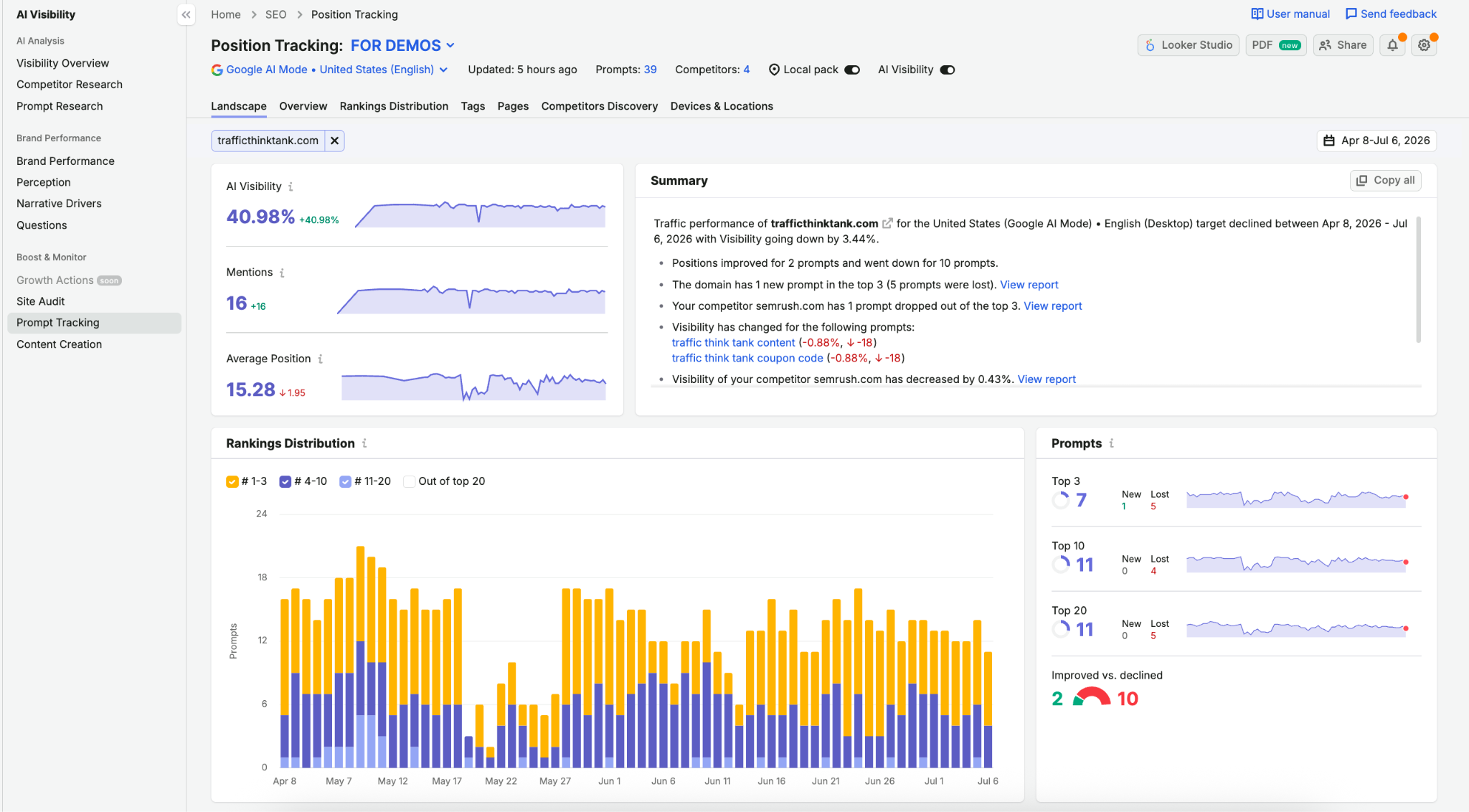Click the Local pack pin icon

pos(774,70)
